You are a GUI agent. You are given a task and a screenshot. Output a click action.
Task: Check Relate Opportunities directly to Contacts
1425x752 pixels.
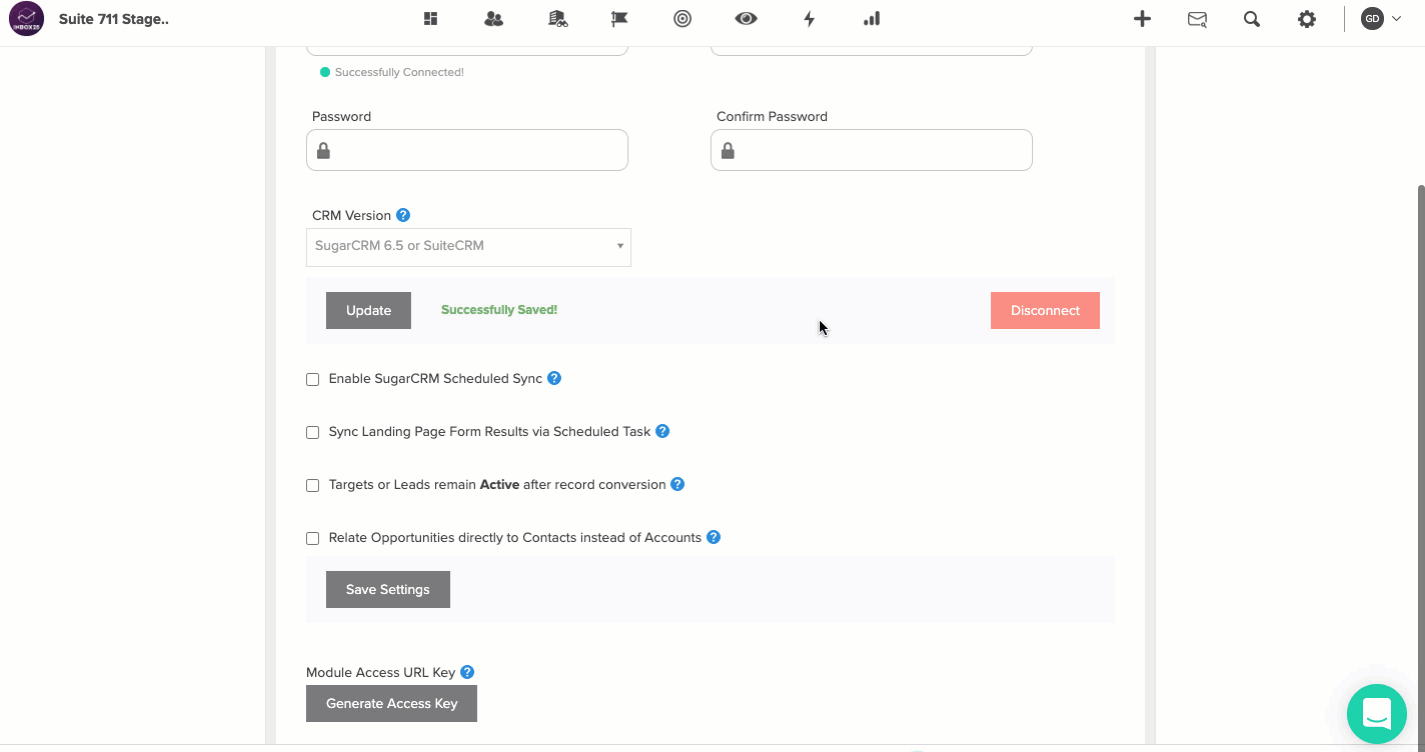313,538
